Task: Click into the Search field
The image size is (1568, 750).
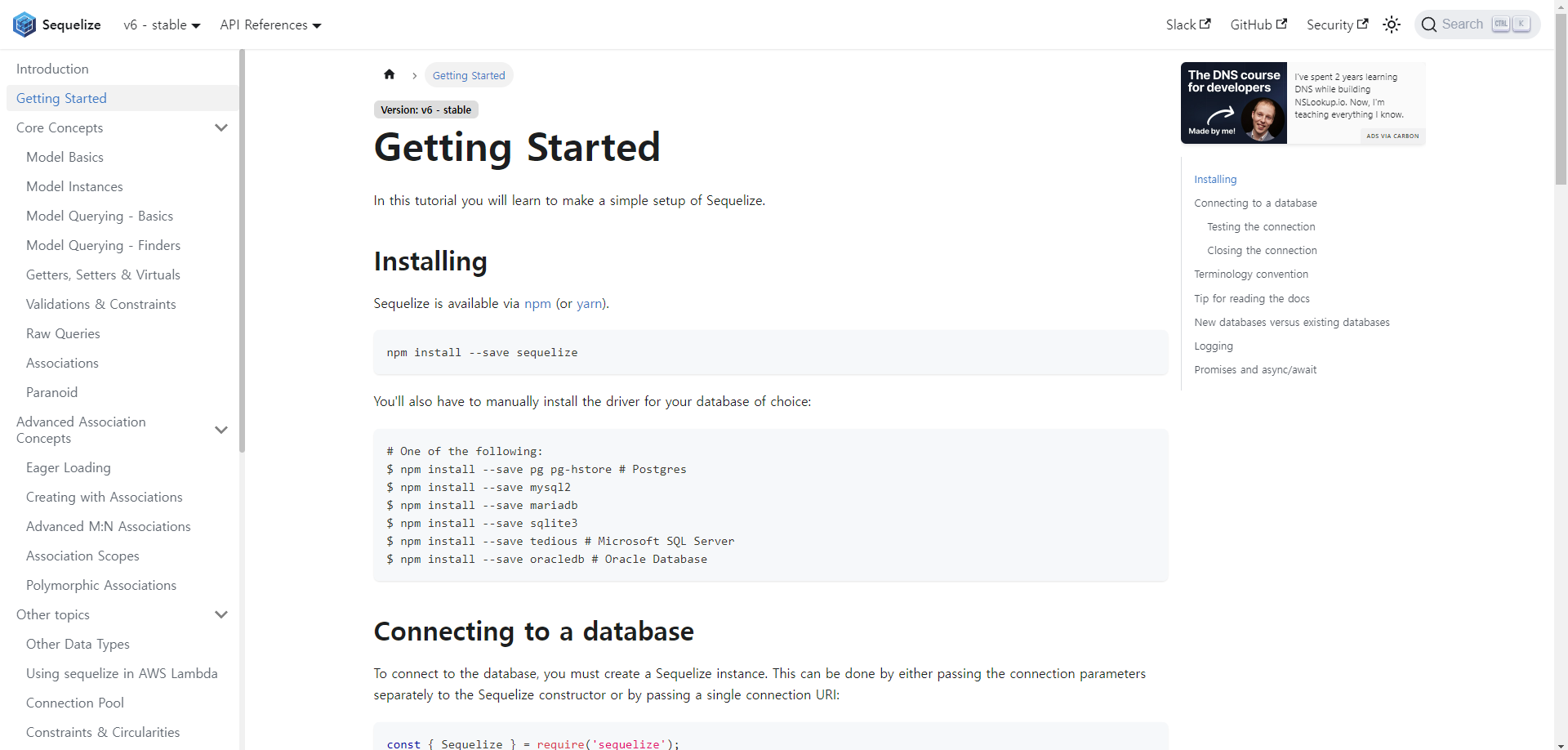Action: click(1477, 25)
